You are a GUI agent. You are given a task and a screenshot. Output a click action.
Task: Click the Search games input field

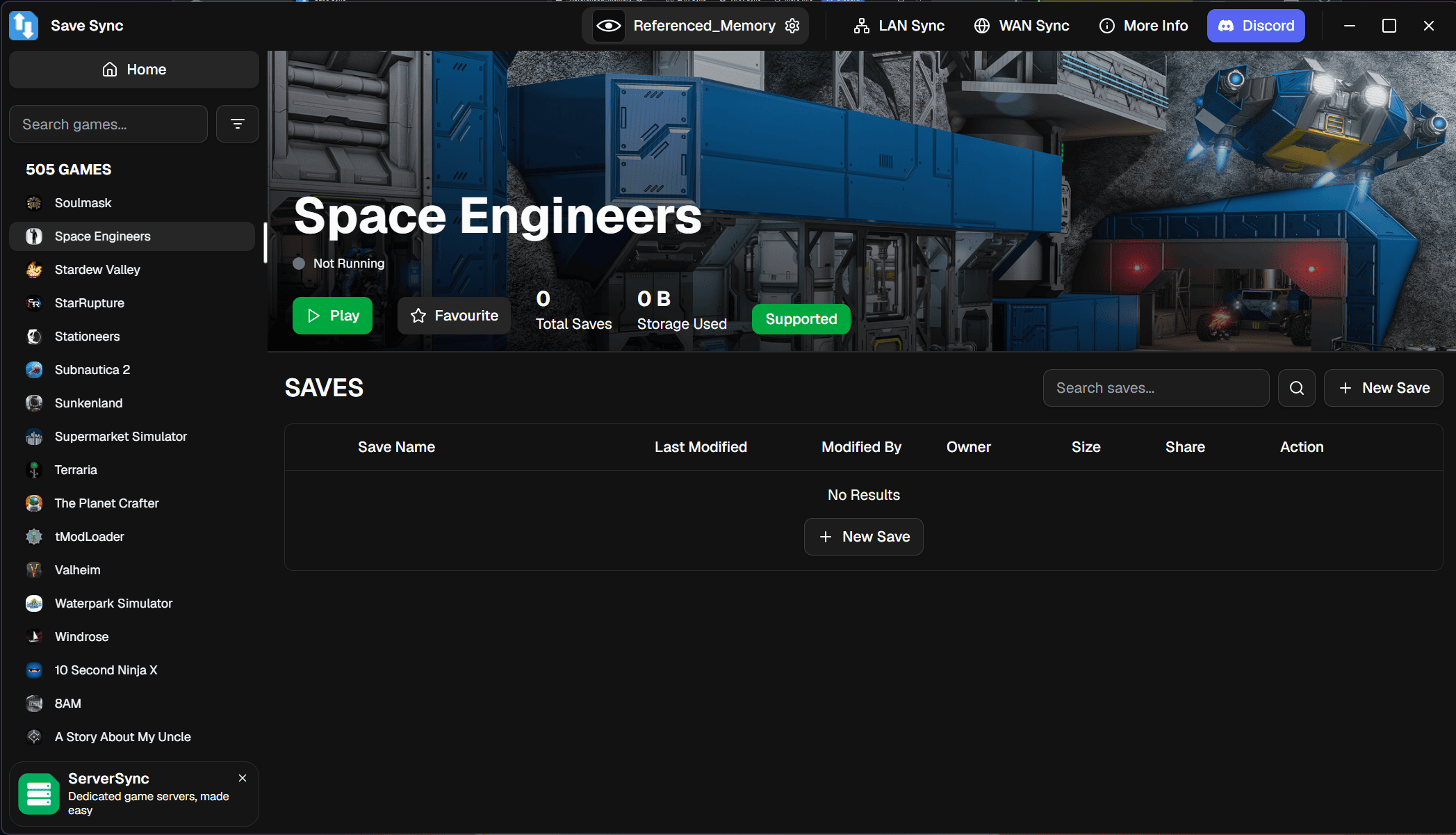coord(108,124)
